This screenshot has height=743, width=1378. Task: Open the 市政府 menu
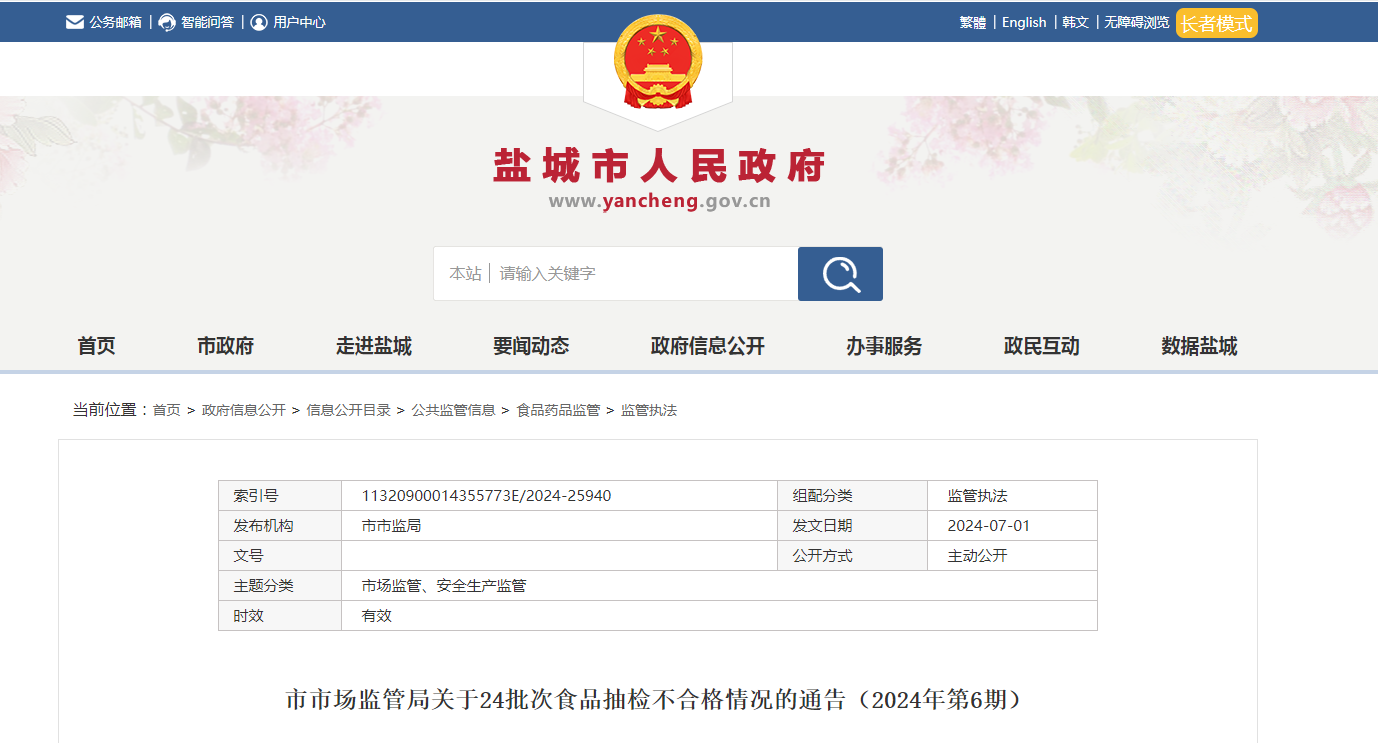(x=225, y=346)
